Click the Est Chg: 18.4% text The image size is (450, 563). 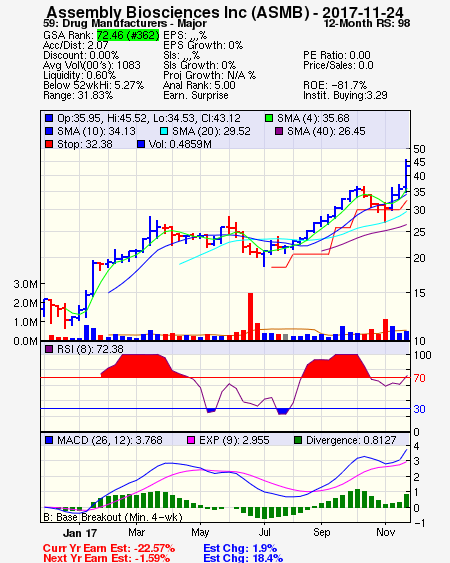(243, 558)
